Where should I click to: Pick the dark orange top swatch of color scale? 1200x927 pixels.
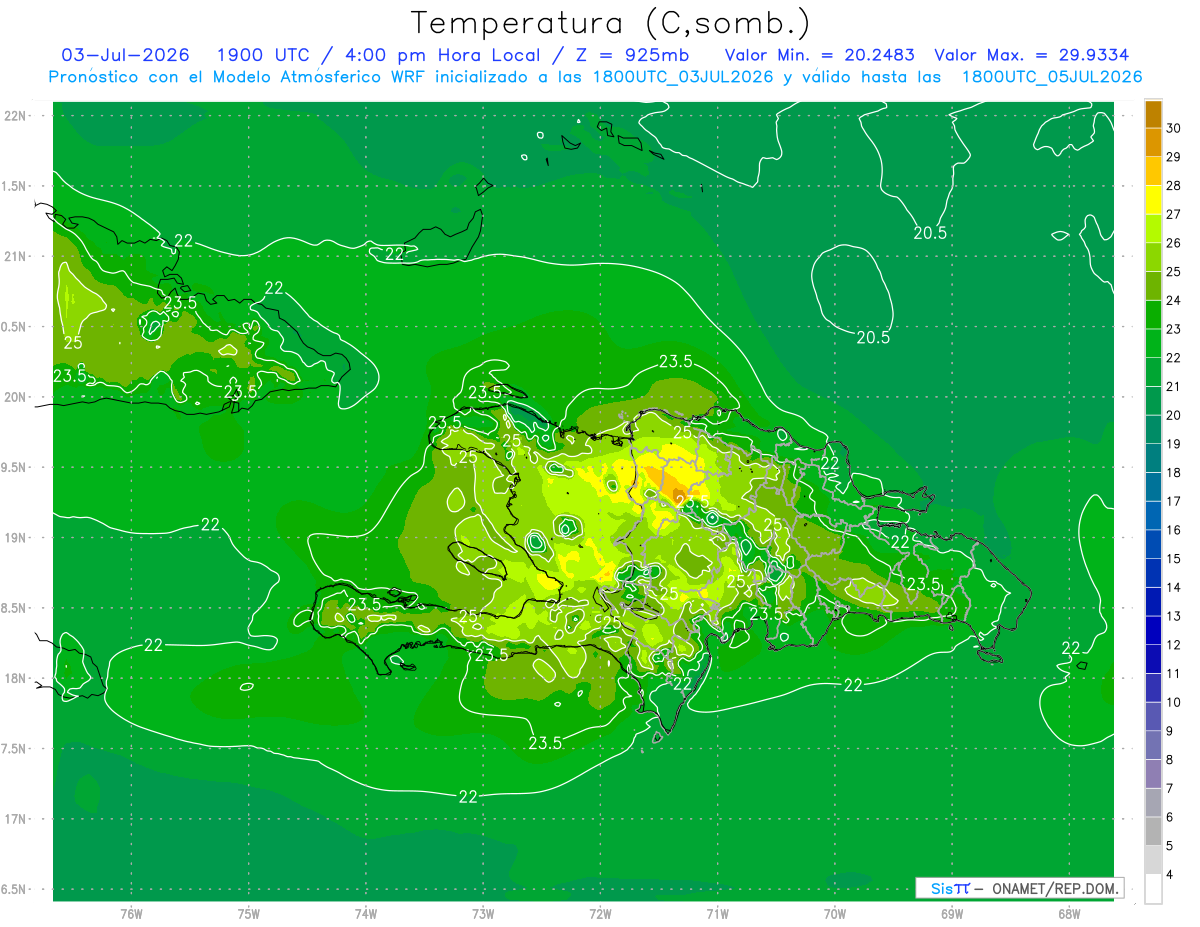[x=1153, y=115]
